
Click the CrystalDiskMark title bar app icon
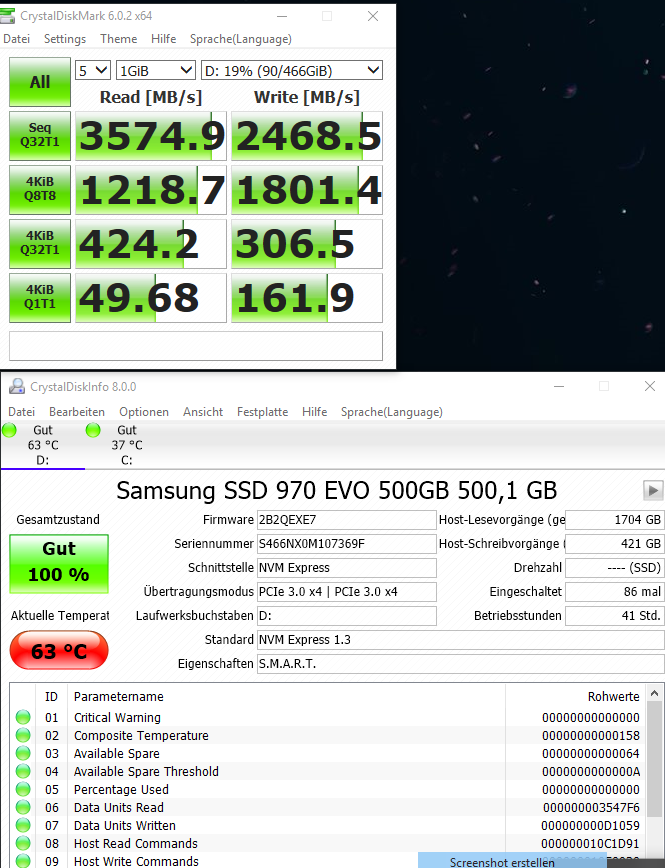tap(7, 16)
